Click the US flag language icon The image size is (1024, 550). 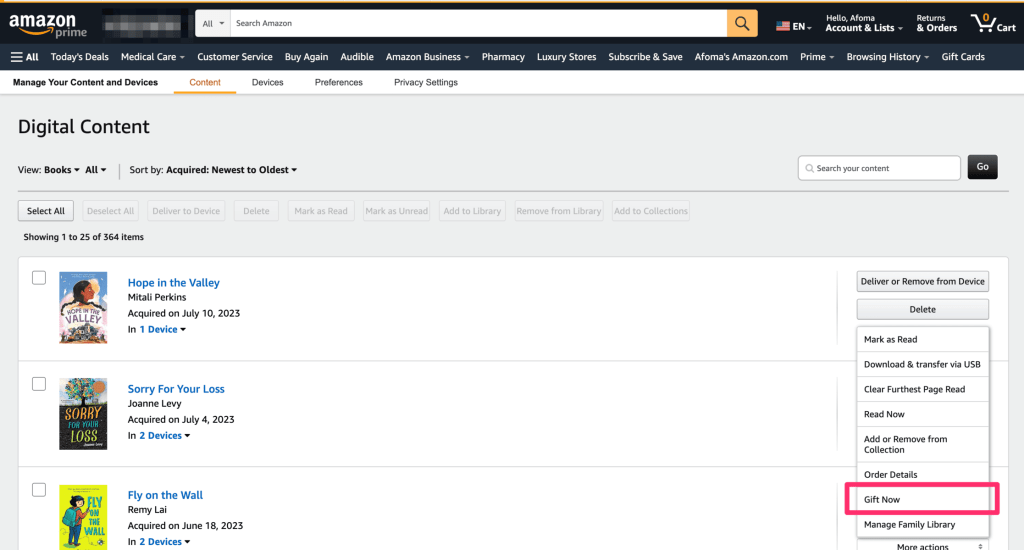pos(782,27)
